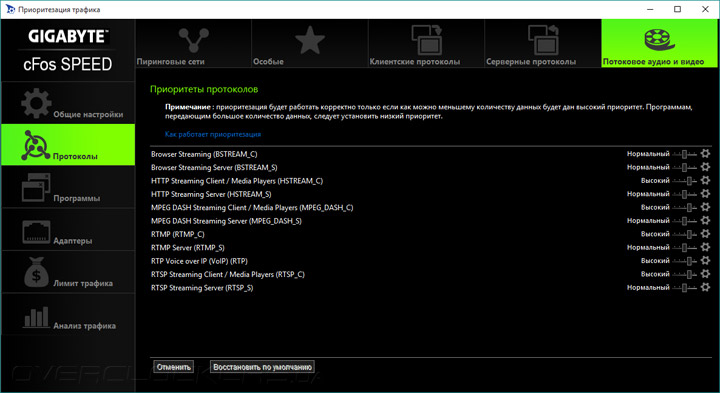Adjust priority slider for Browser Streaming (BSTREAM_C)
The width and height of the screenshot is (720, 393).
click(x=685, y=154)
